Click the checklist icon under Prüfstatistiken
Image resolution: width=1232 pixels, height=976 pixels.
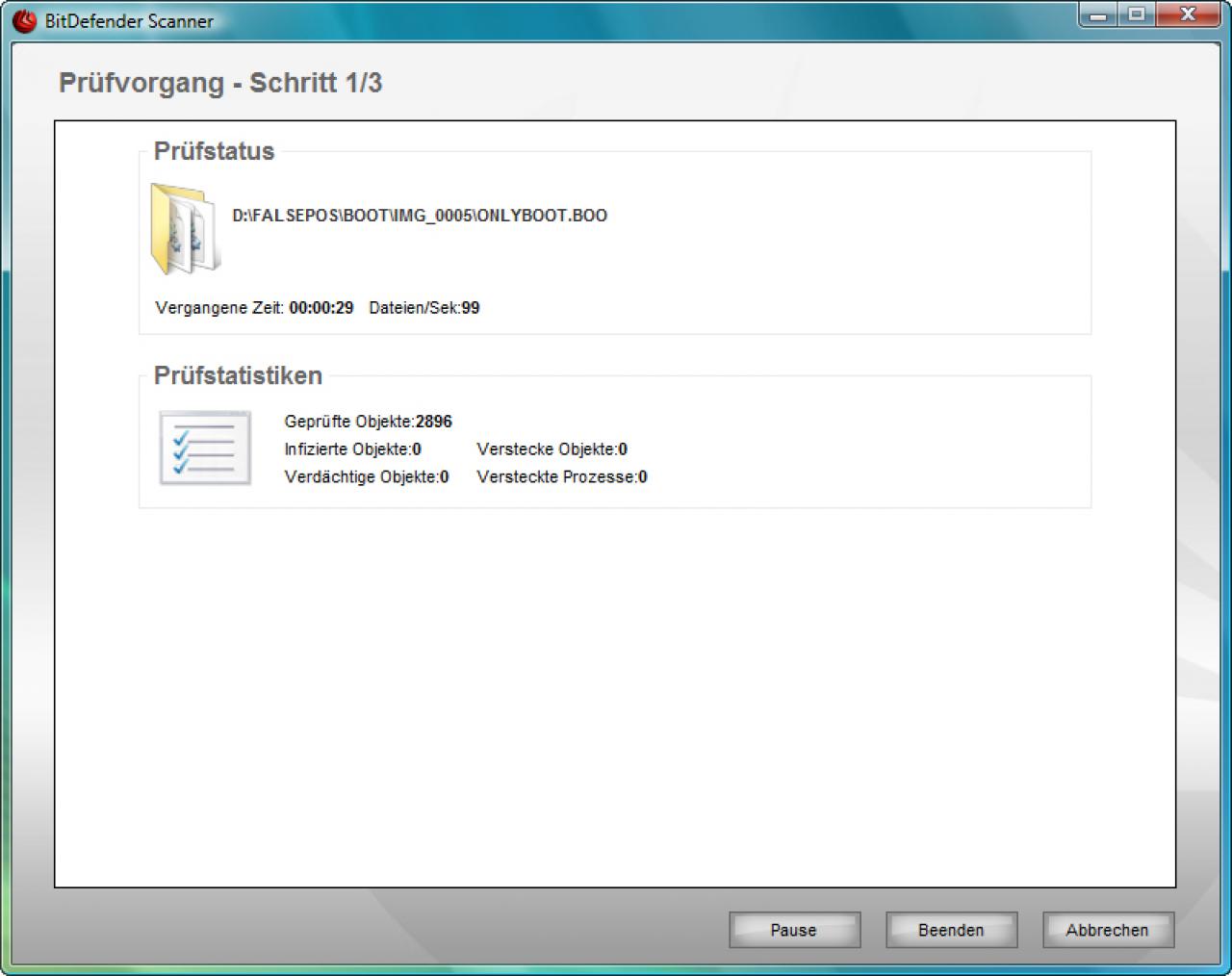coord(205,448)
